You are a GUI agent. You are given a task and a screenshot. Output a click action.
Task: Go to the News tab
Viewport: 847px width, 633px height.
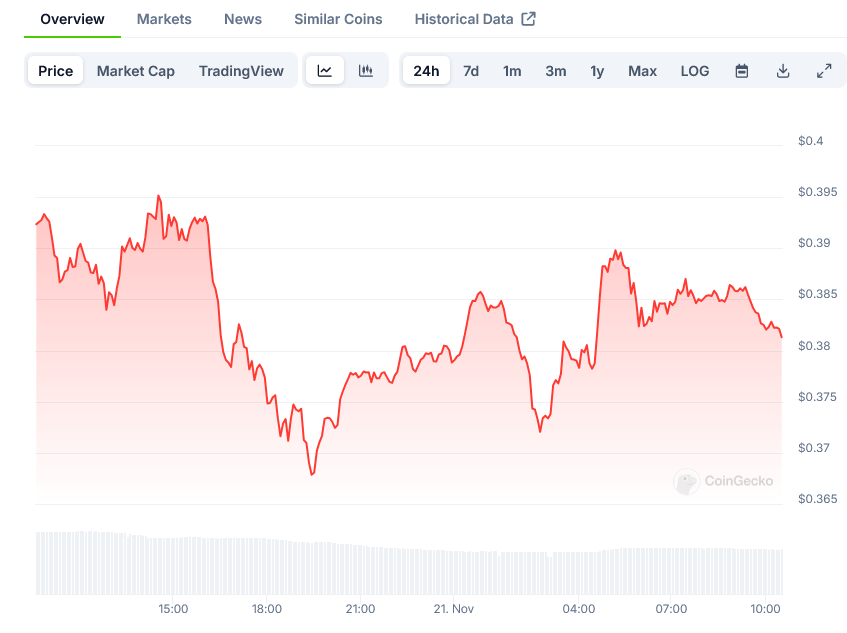[243, 19]
